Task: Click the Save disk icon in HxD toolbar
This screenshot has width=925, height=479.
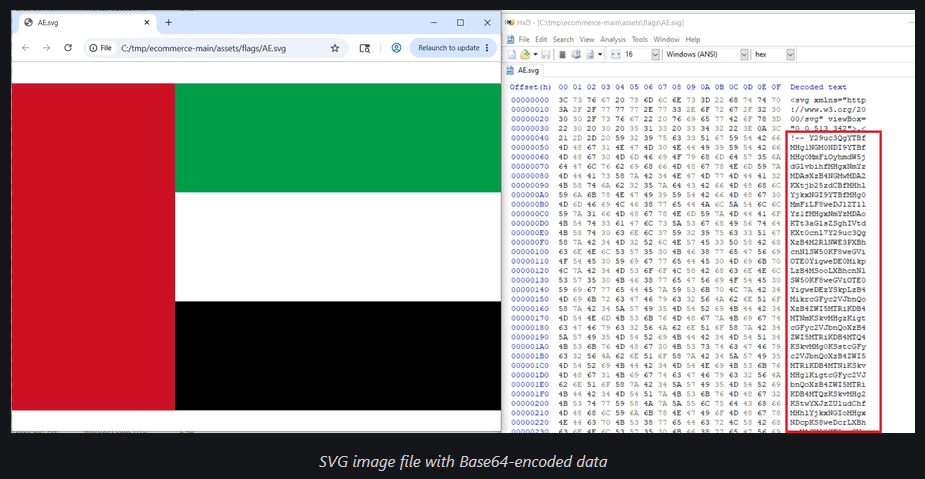Action: tap(546, 54)
